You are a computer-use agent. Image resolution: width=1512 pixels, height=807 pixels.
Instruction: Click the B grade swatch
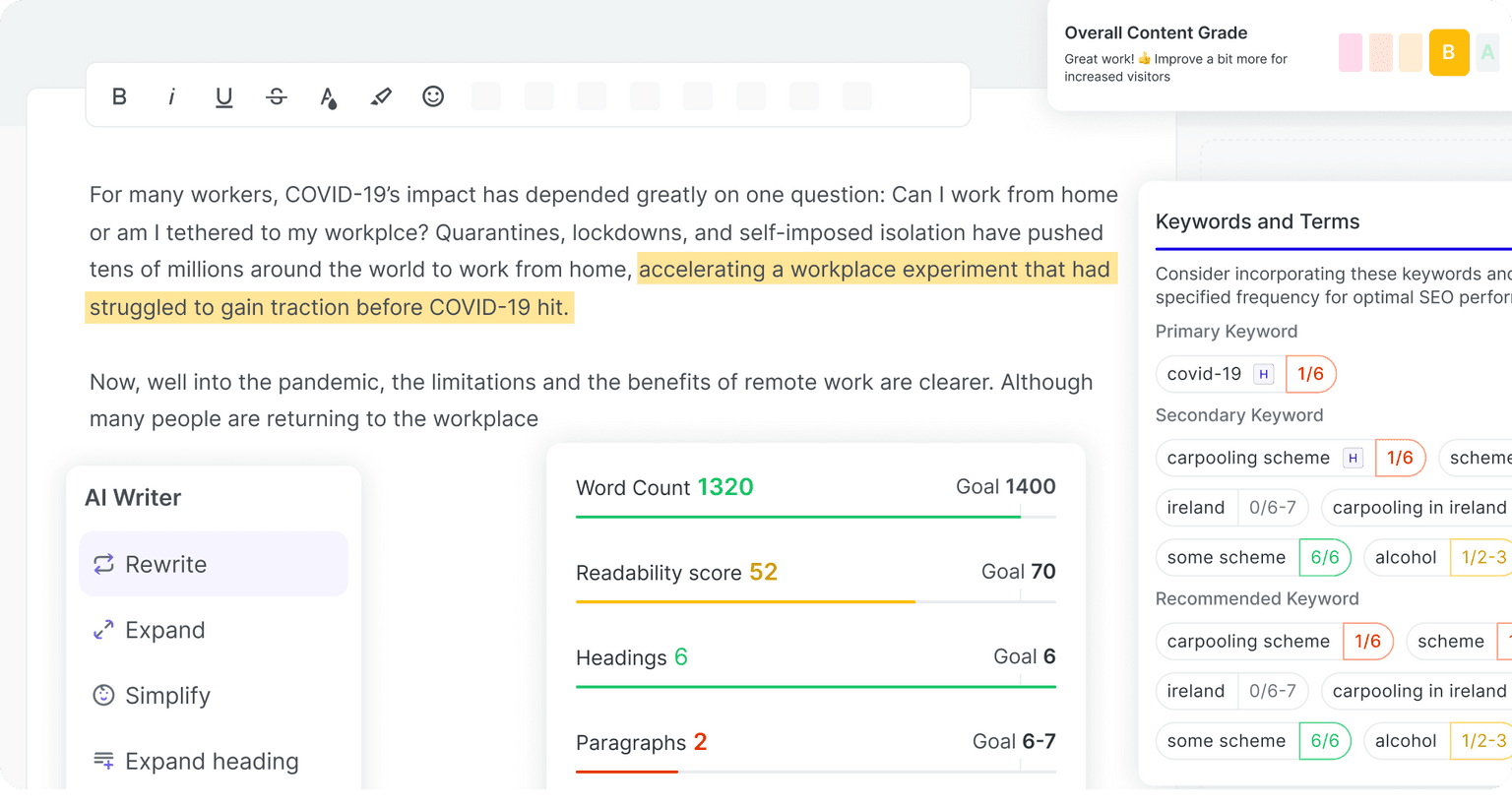click(1449, 53)
